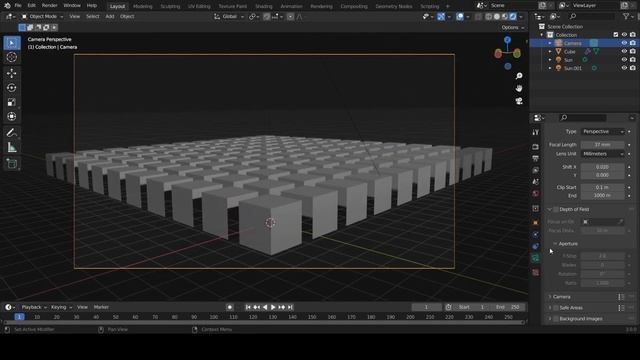Enable the Safe Areas checkbox
640x360 pixels.
tap(556, 308)
